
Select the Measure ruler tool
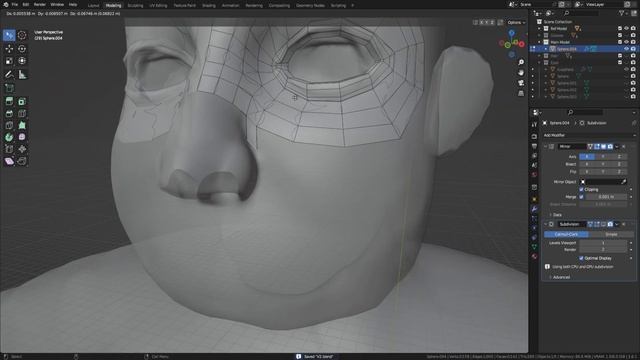22,74
